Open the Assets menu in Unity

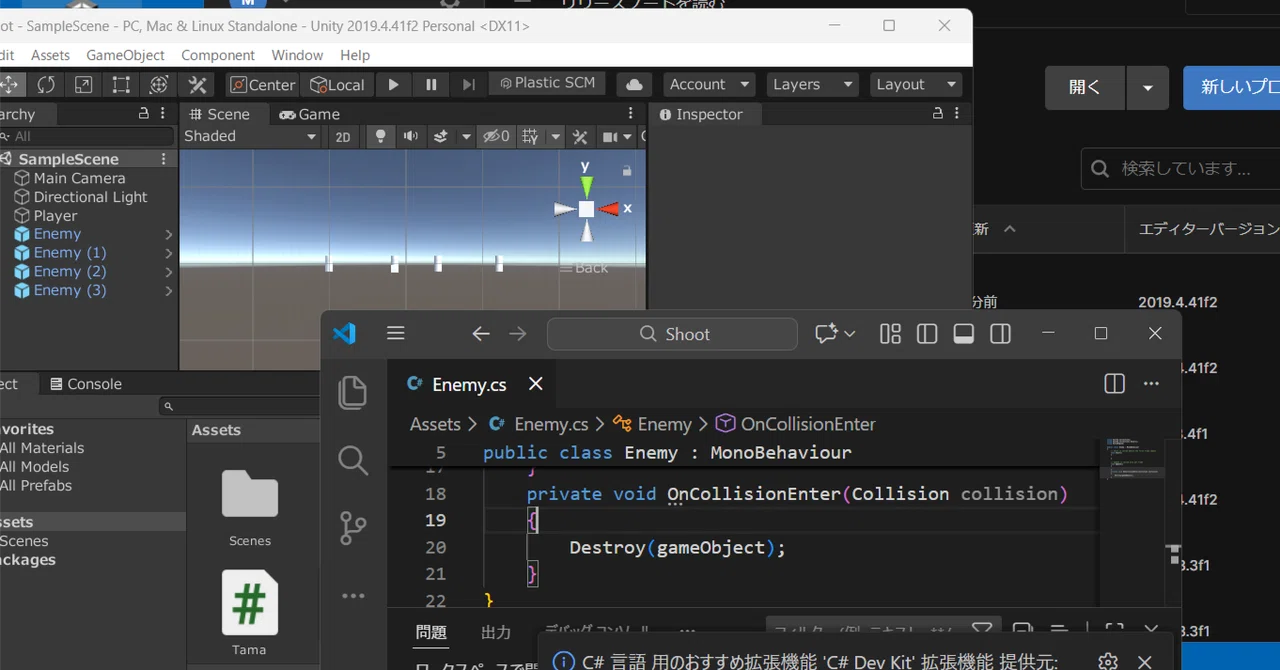coord(50,55)
